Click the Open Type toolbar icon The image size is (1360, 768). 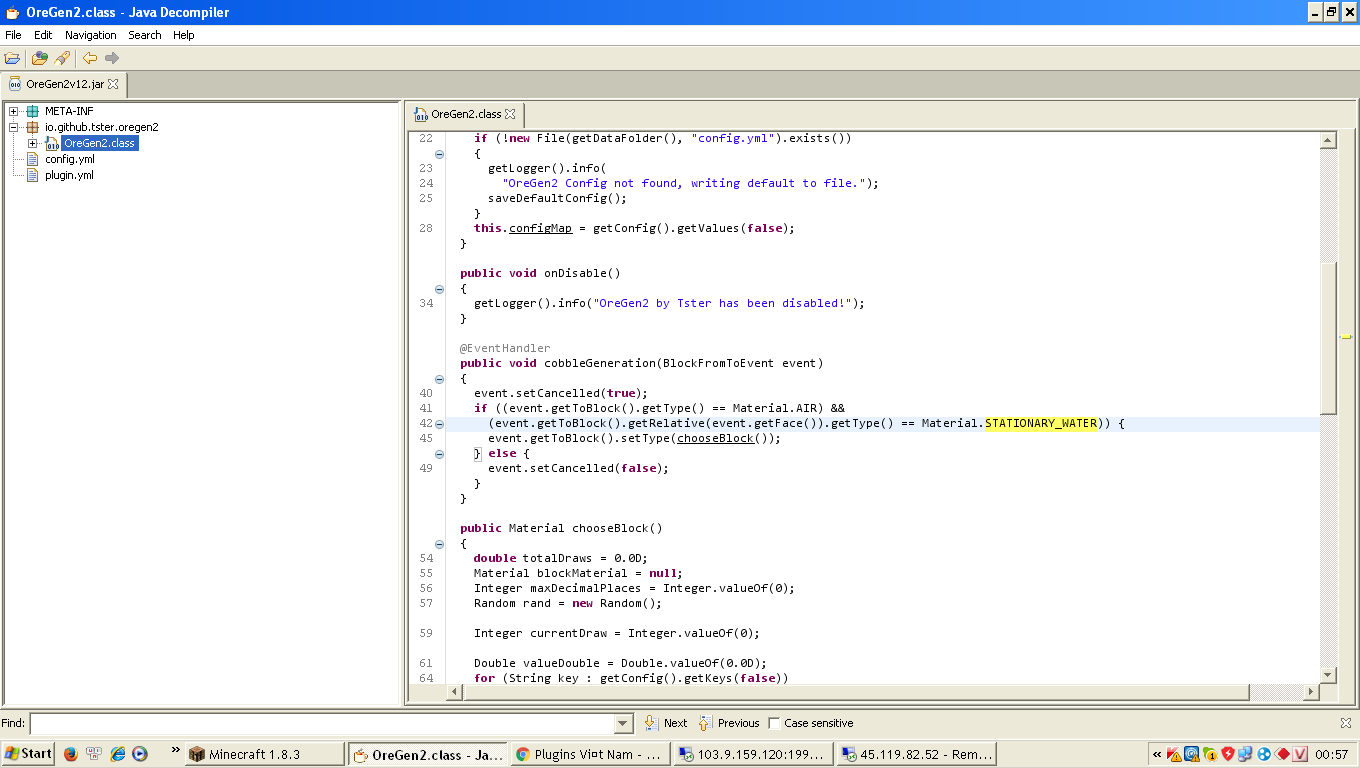click(40, 58)
